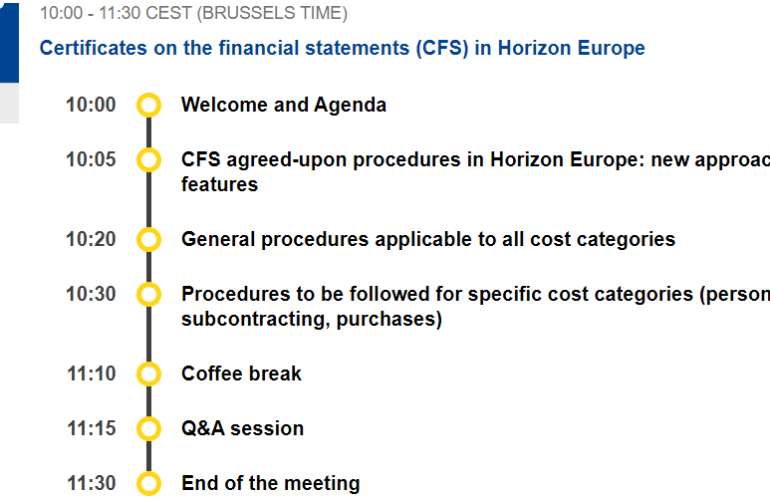Click the blue sidebar block at left
This screenshot has width=770, height=500.
9,42
